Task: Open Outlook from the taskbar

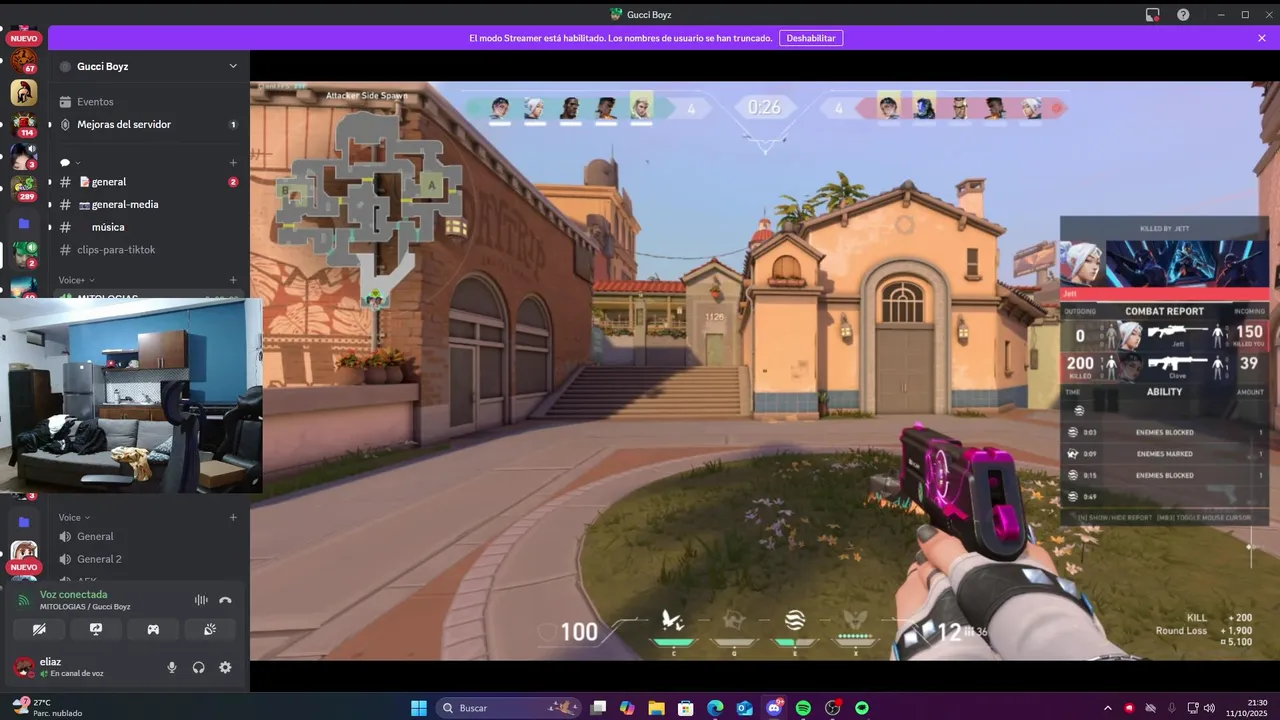Action: tap(744, 708)
